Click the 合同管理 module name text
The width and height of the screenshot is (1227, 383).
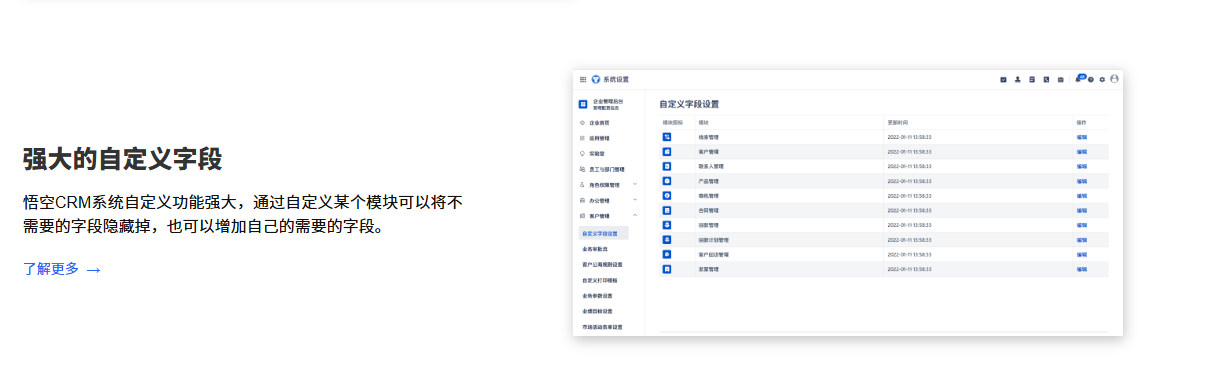(x=709, y=210)
